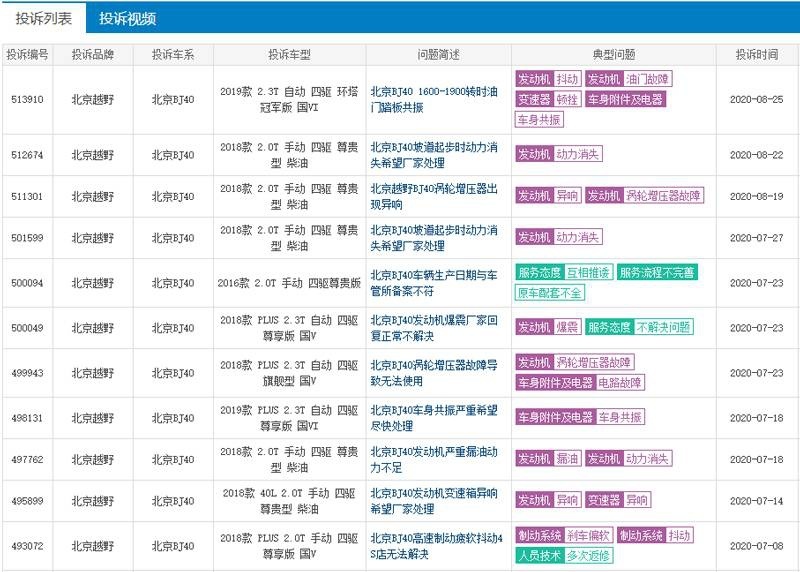The image size is (800, 572).
Task: Click the 投诉车型 column header
Action: [289, 55]
